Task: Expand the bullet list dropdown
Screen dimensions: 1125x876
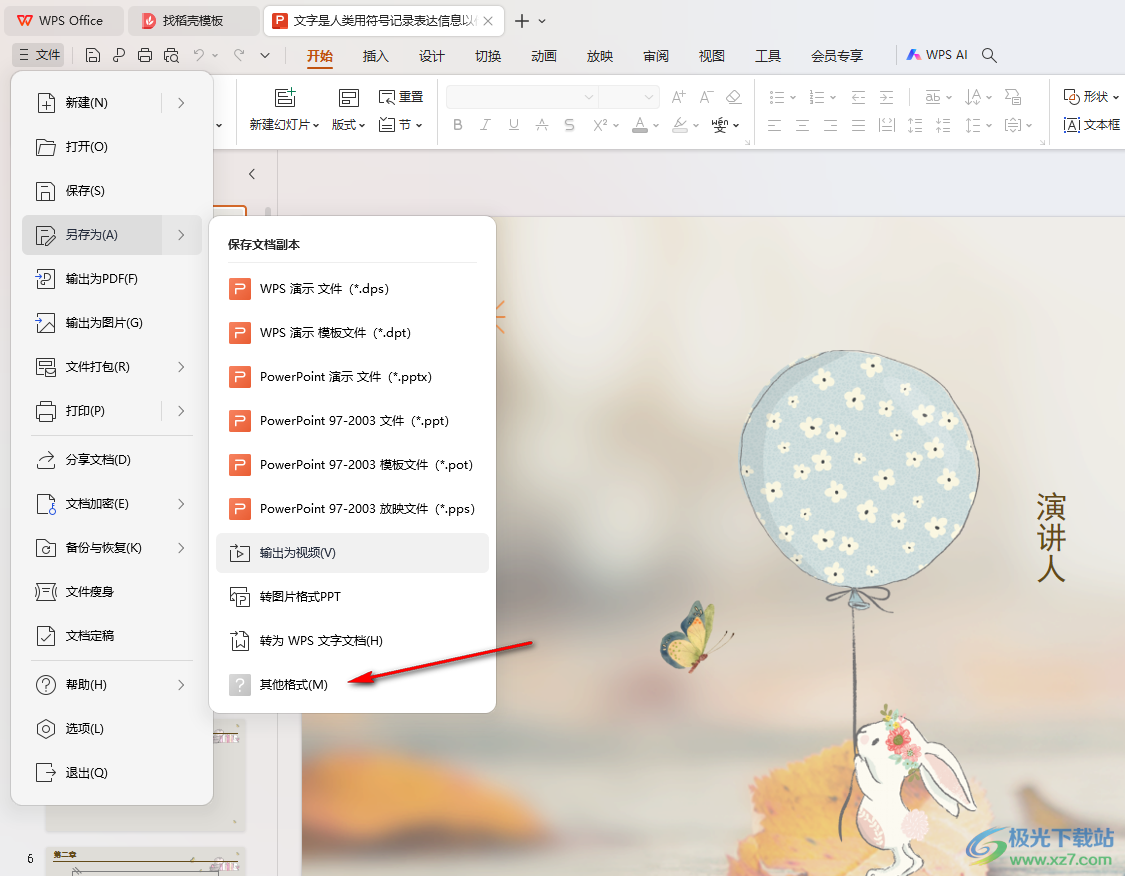Action: 793,97
